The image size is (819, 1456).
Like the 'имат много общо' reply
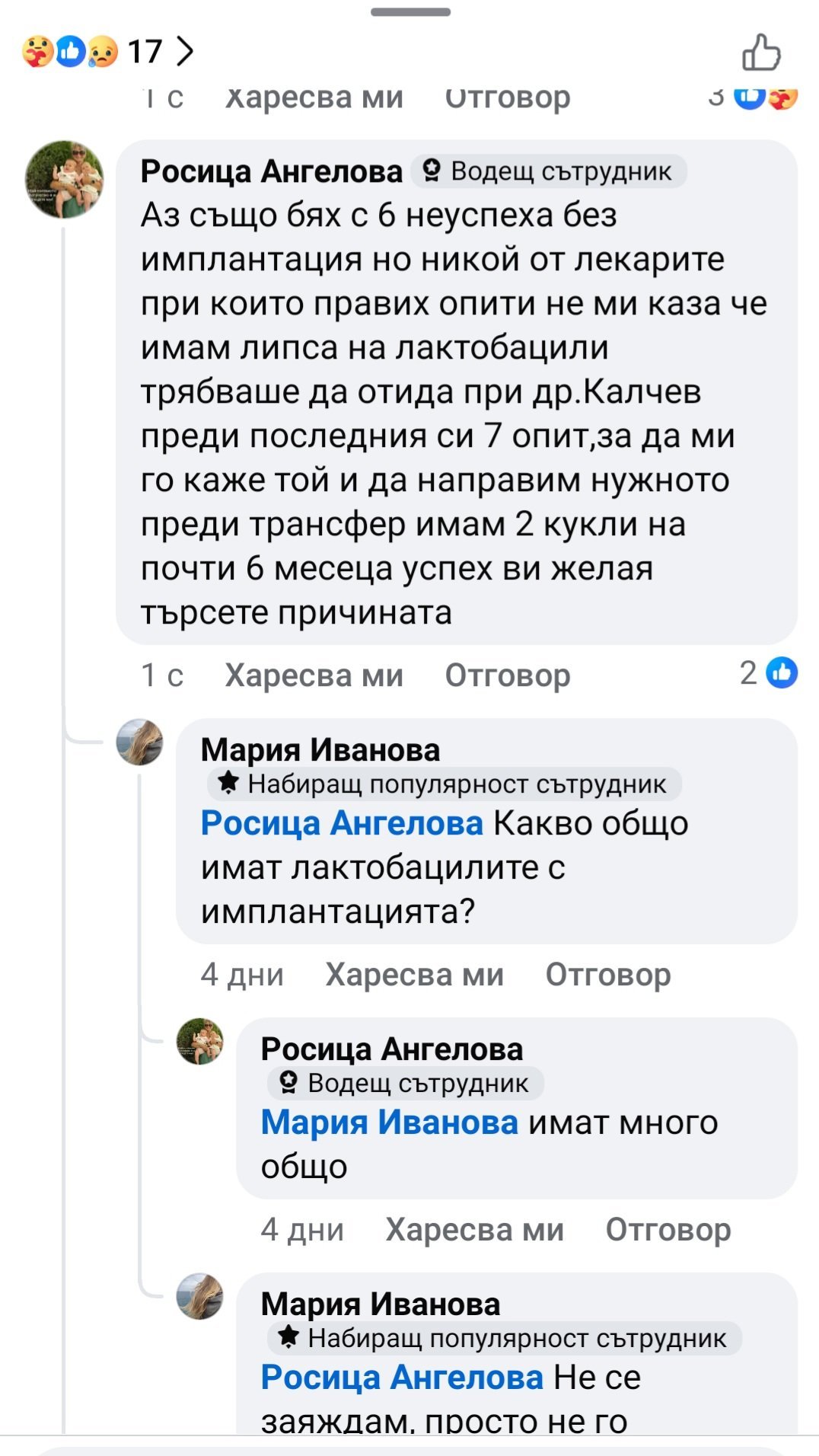474,1230
